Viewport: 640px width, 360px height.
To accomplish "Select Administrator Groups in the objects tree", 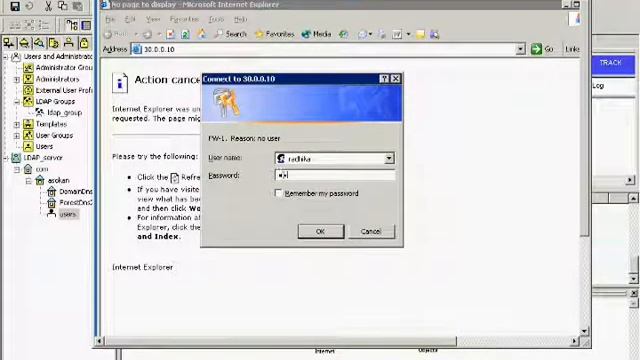I will (x=64, y=67).
